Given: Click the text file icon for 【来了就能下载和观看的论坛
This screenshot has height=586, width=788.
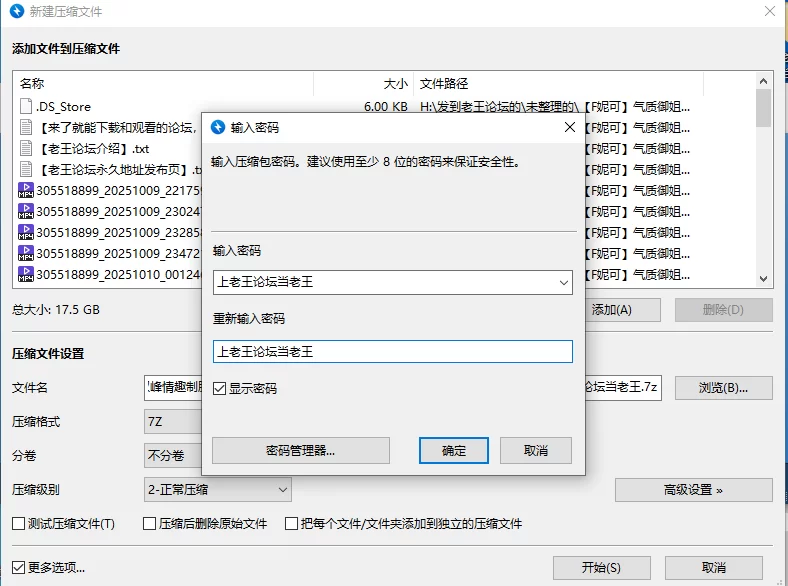Looking at the screenshot, I should pos(26,127).
